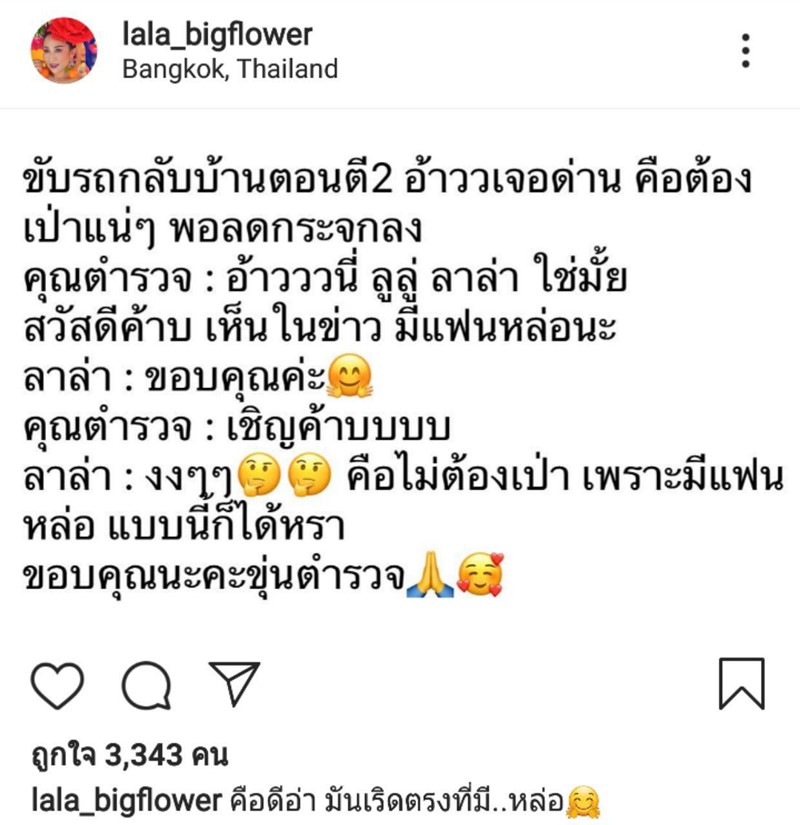The width and height of the screenshot is (800, 825).
Task: Open the three-dot post options menu
Action: coord(745,51)
